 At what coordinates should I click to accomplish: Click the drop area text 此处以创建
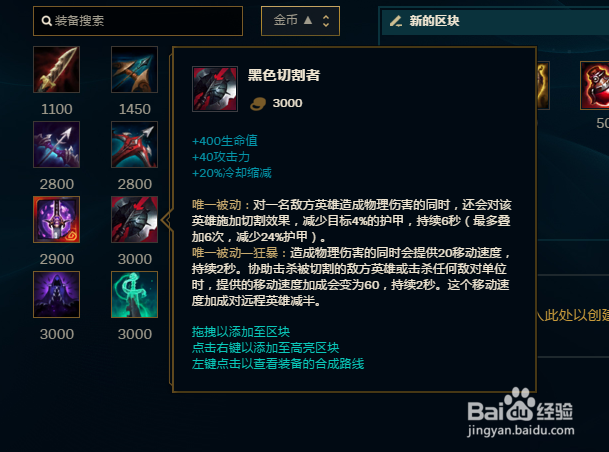tap(576, 315)
